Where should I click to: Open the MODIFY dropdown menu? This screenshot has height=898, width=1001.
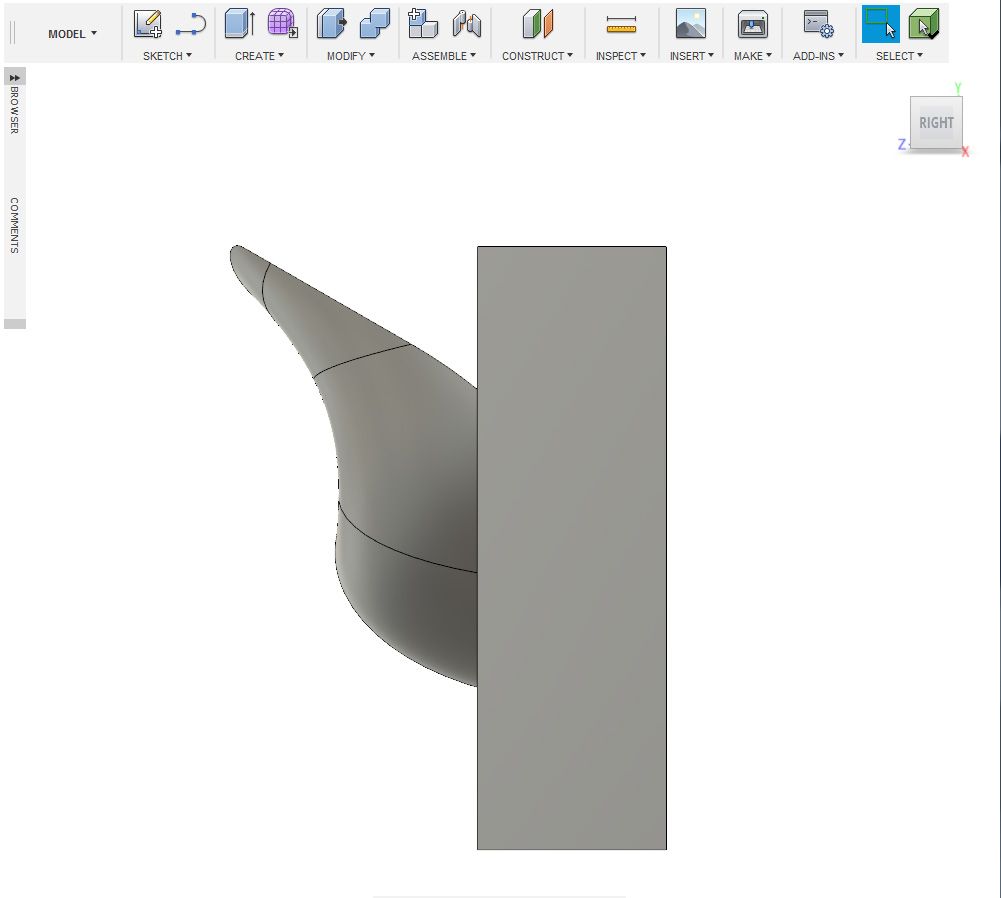click(350, 56)
